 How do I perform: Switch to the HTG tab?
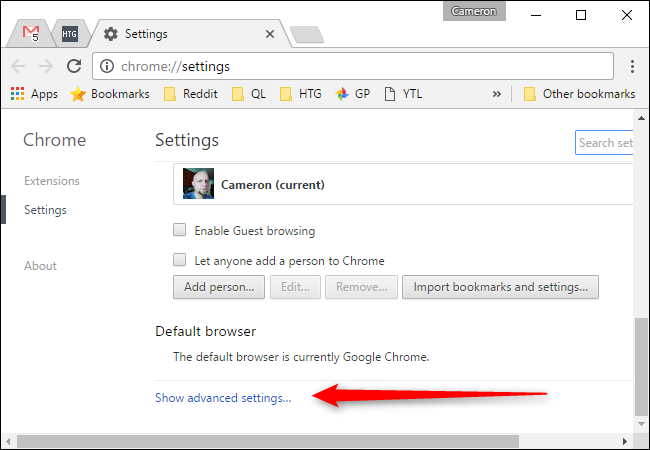point(69,34)
